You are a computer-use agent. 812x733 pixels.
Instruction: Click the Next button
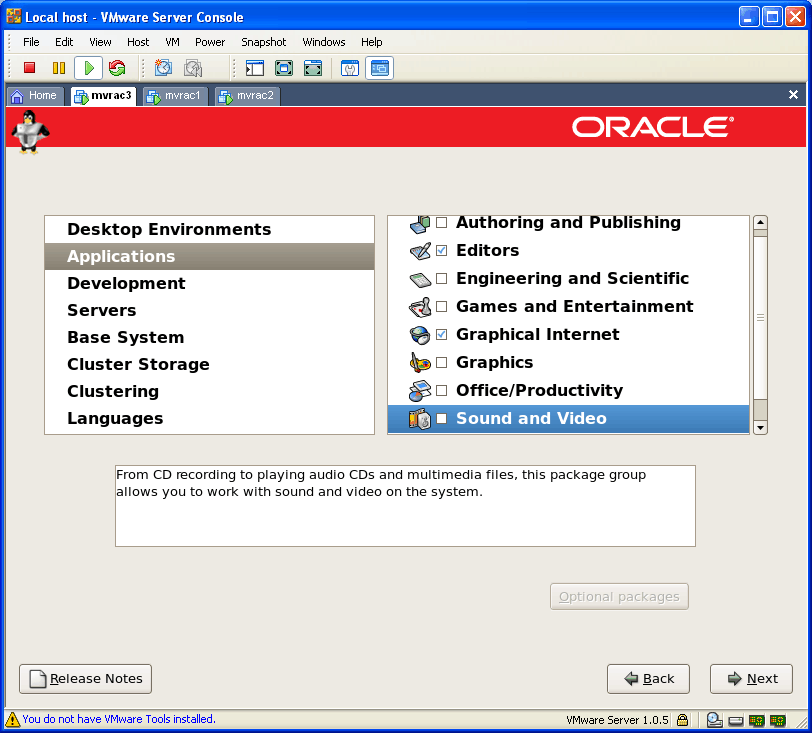751,679
